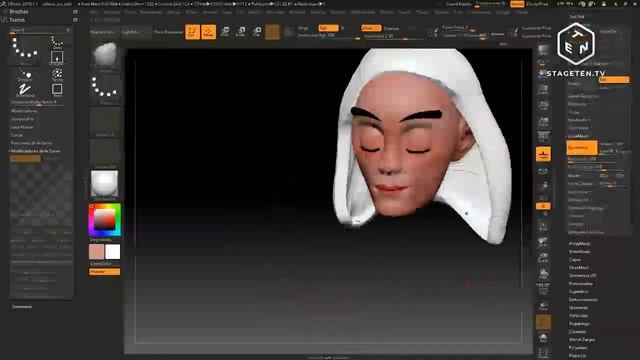Open the Máscaras section
The image size is (640, 360).
578,307
